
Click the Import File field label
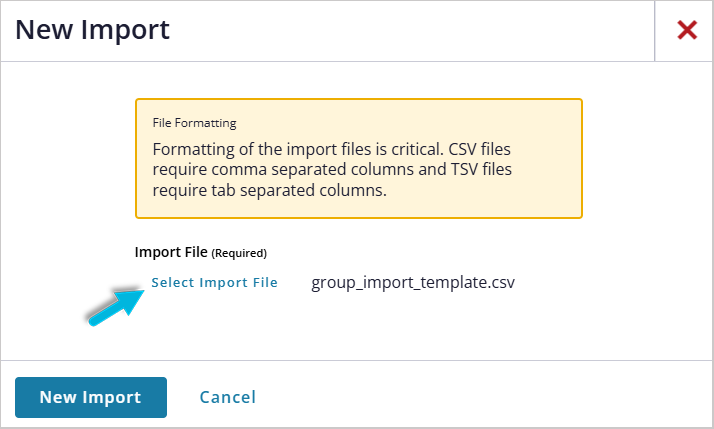171,252
